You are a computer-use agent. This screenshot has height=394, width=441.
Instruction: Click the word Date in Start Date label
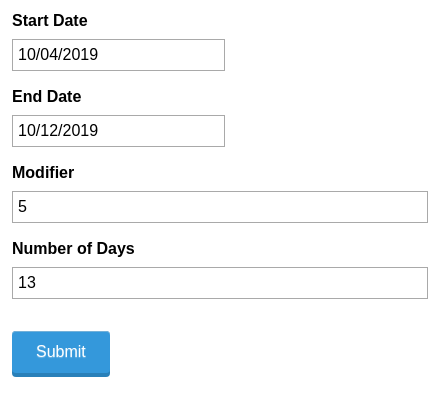click(x=70, y=20)
